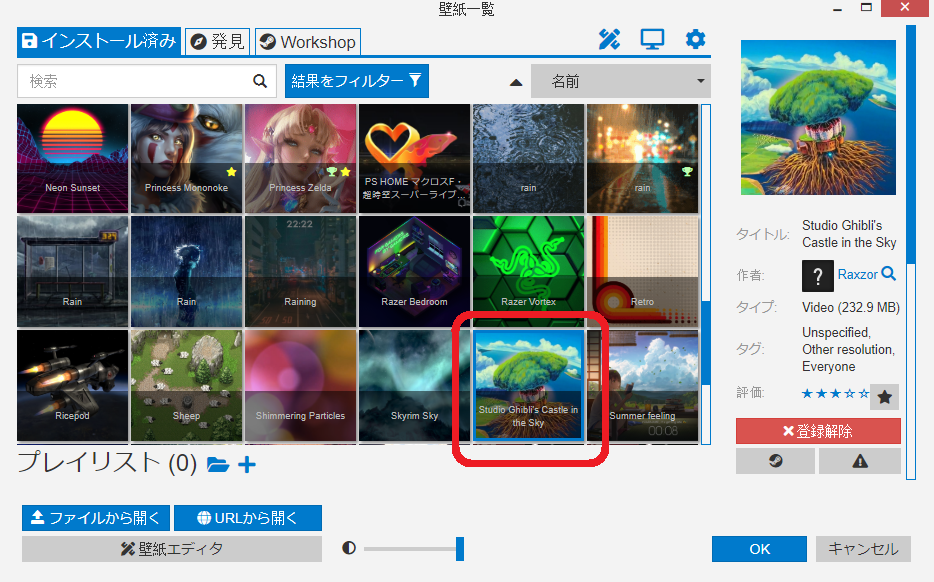Image resolution: width=934 pixels, height=582 pixels.
Task: Switch to the 発見 tab
Action: [x=217, y=42]
